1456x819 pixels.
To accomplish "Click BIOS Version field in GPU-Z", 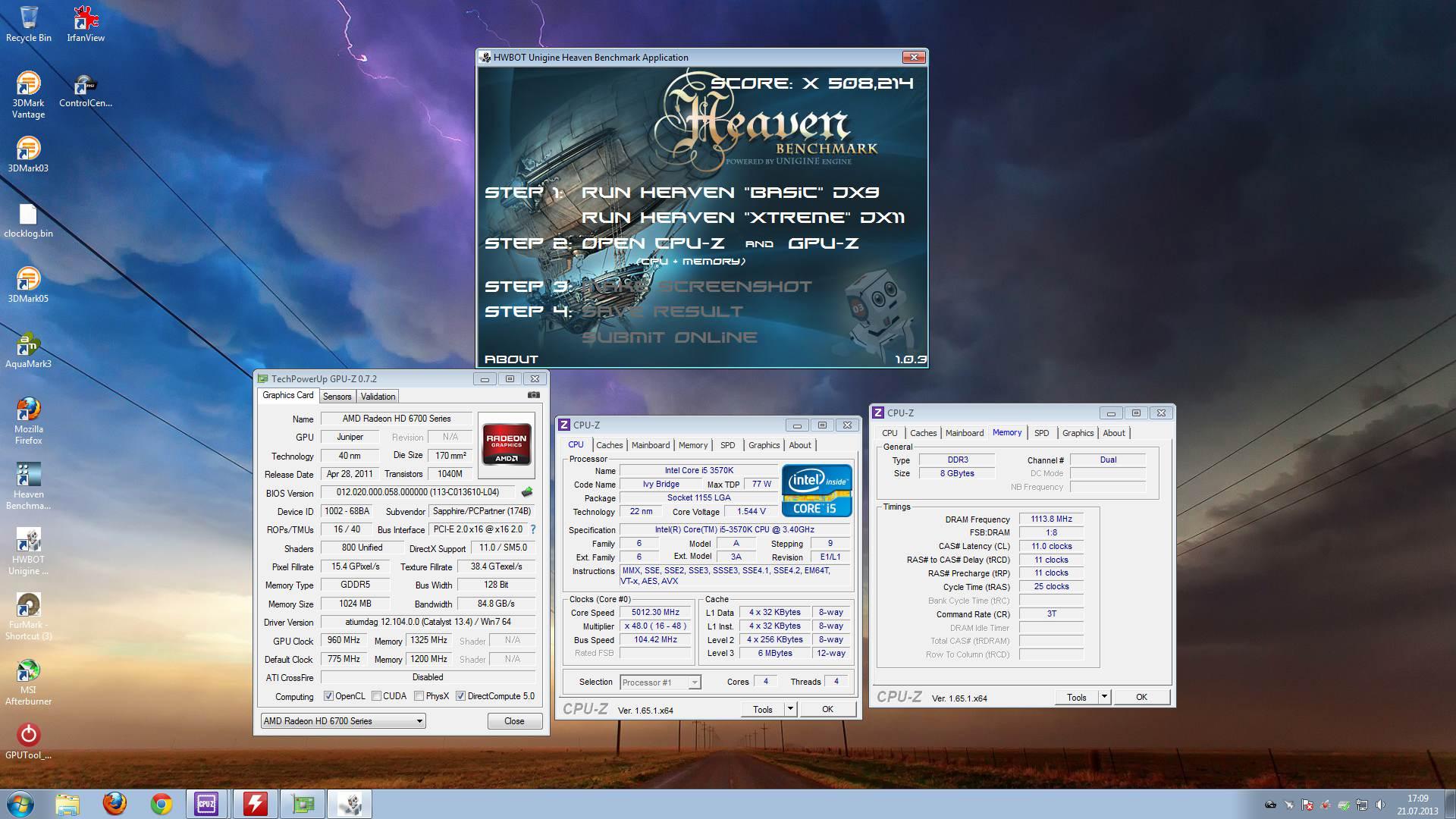I will coord(418,492).
